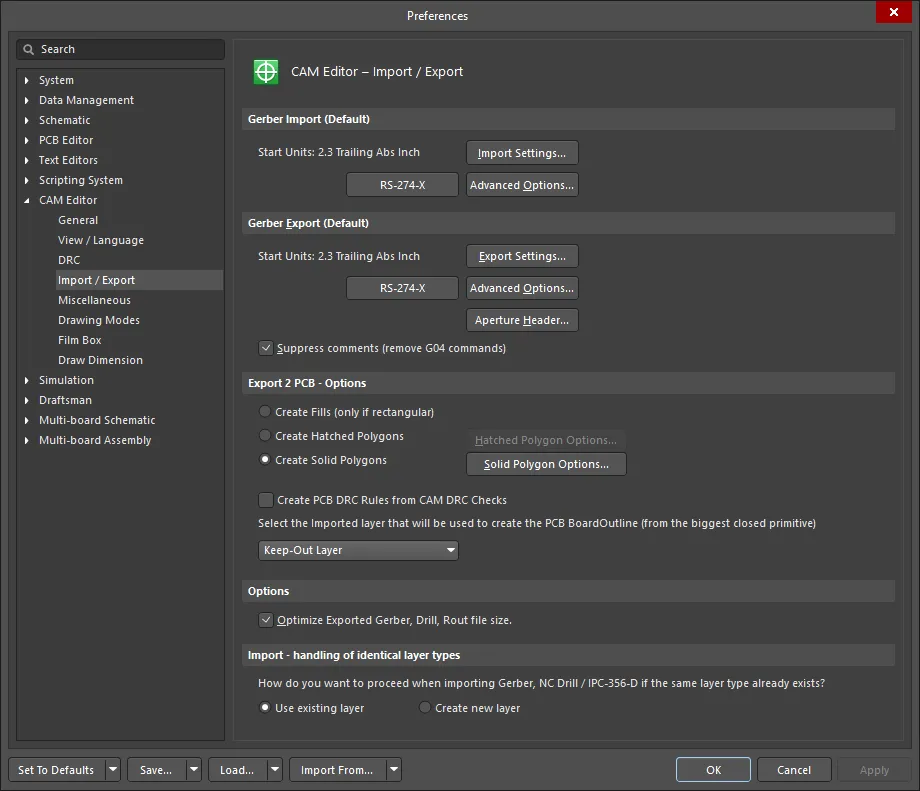Open the General page under CAM Editor
The height and width of the screenshot is (791, 920).
pyautogui.click(x=78, y=220)
